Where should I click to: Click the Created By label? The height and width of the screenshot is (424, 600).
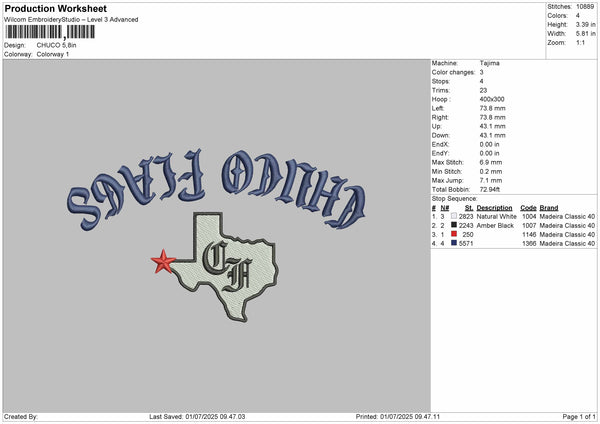[x=21, y=416]
